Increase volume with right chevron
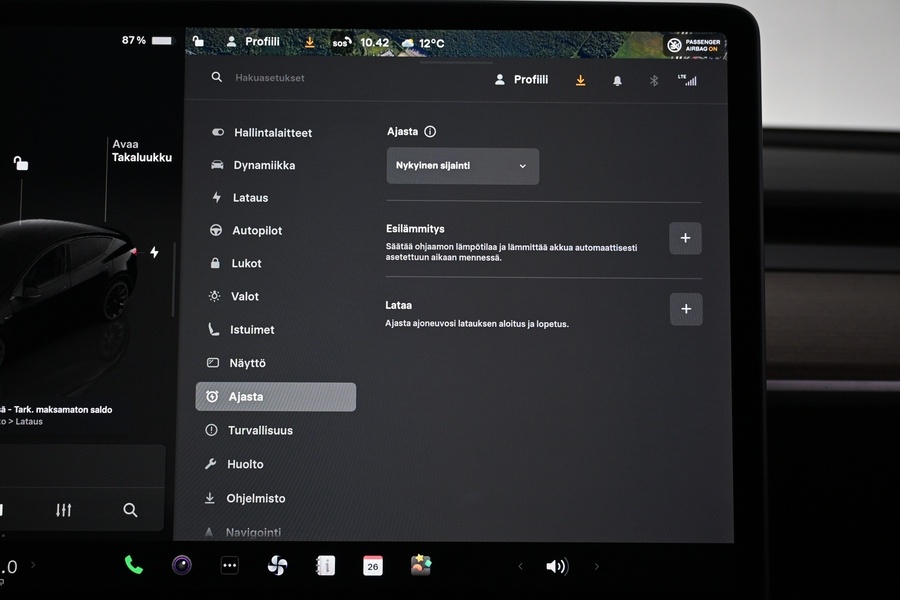The height and width of the screenshot is (600, 900). tap(597, 566)
